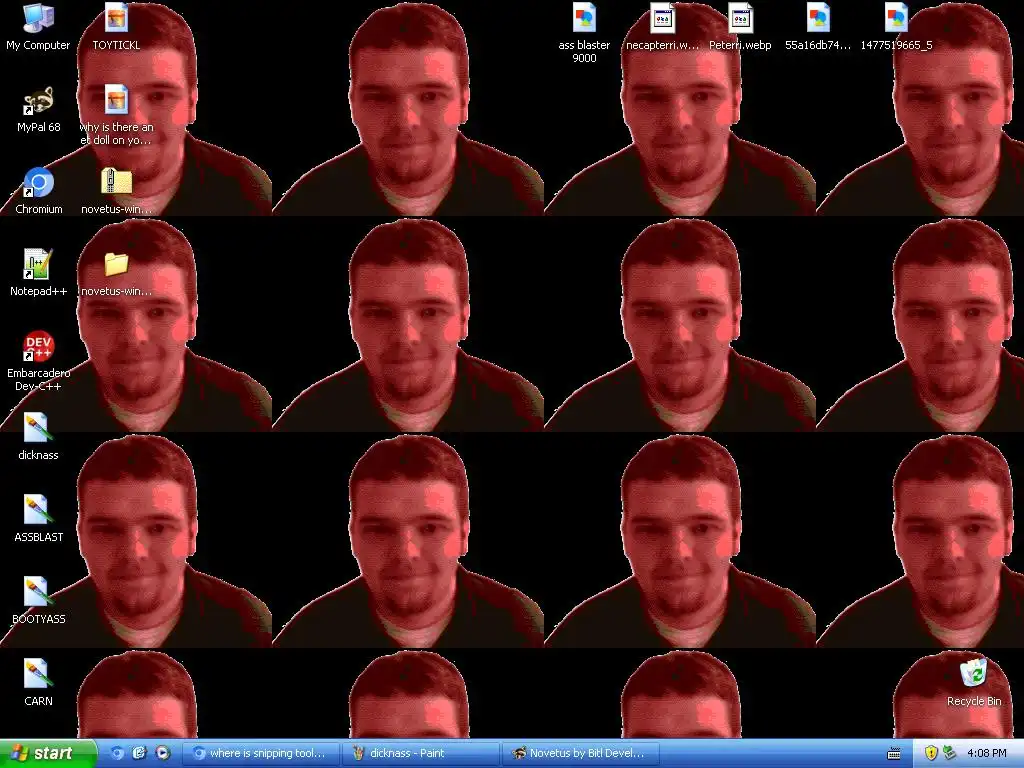Click the on-screen keyboard tray icon
This screenshot has width=1024, height=768.
[894, 754]
